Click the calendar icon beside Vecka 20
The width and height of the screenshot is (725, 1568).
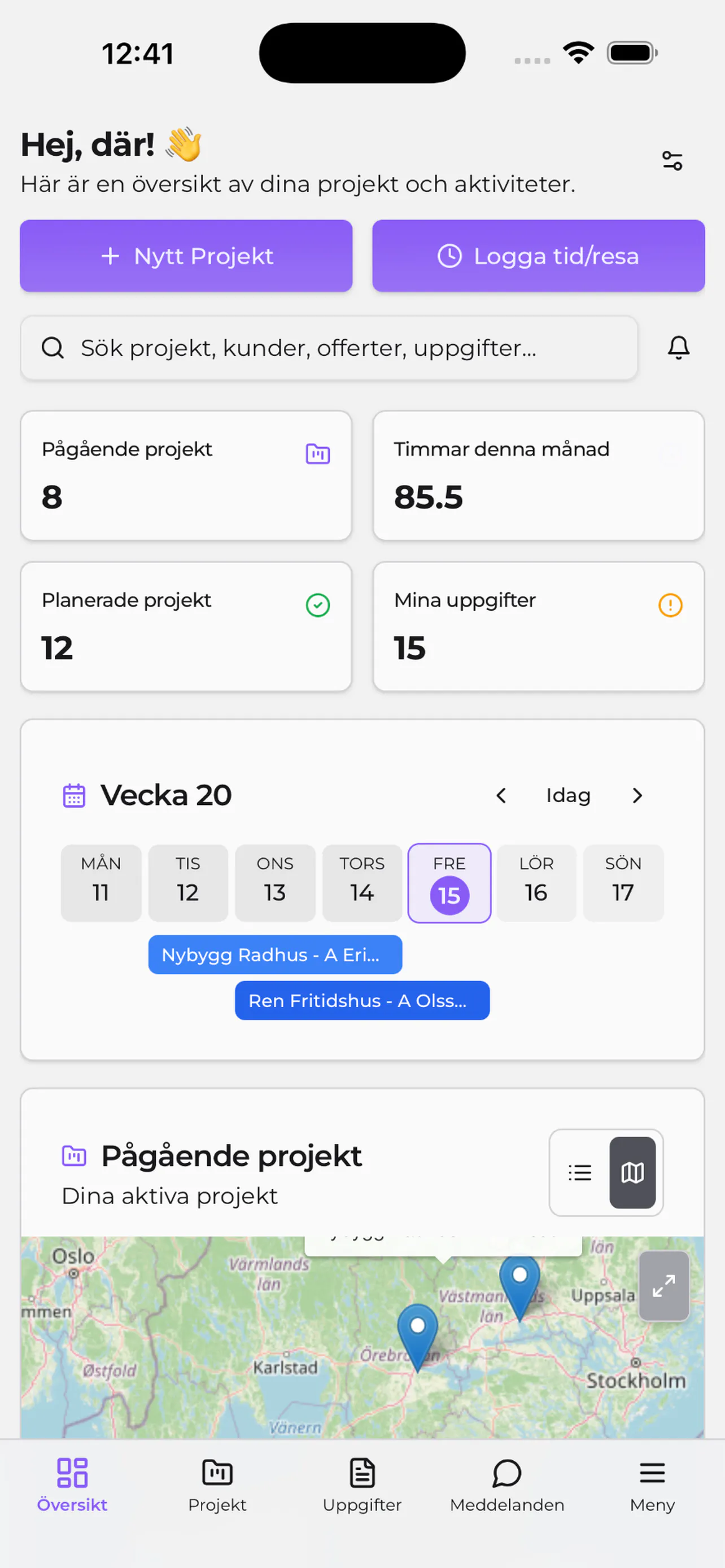click(x=75, y=795)
